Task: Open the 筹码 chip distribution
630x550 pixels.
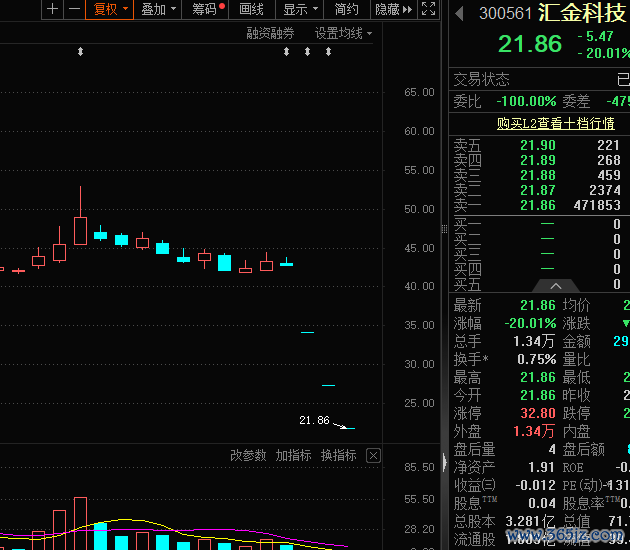Action: coord(205,9)
